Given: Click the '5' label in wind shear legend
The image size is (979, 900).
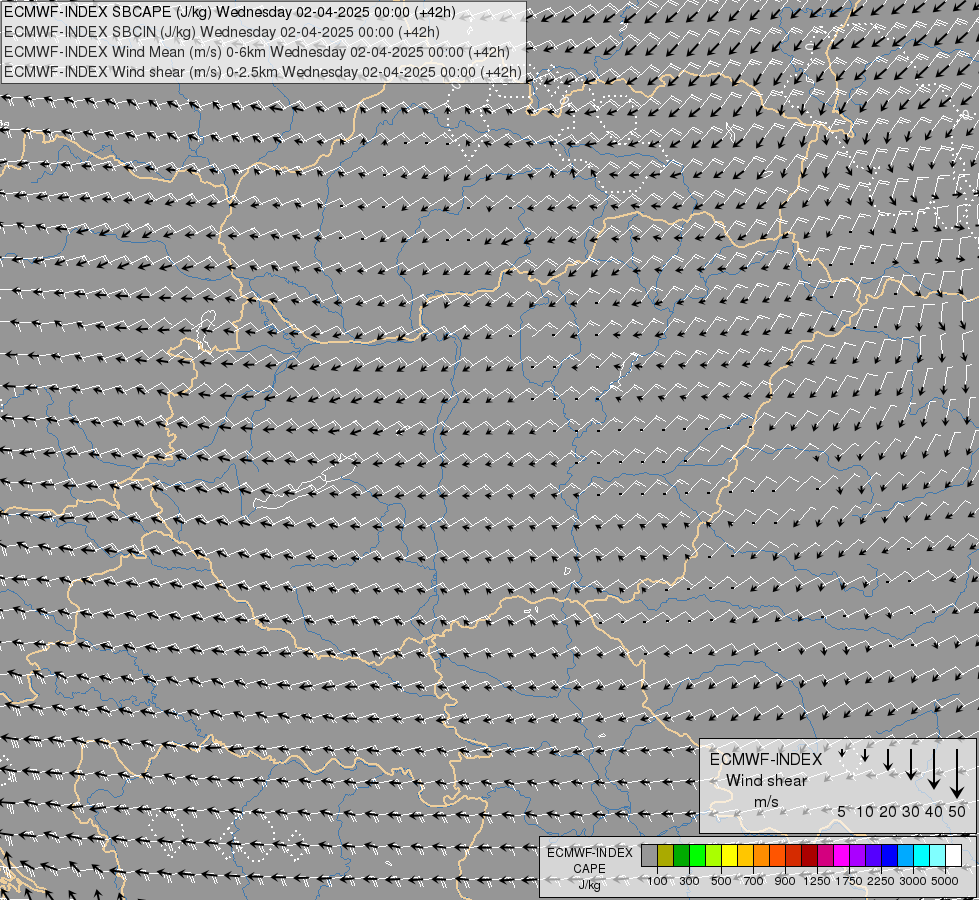Looking at the screenshot, I should click(x=842, y=811).
